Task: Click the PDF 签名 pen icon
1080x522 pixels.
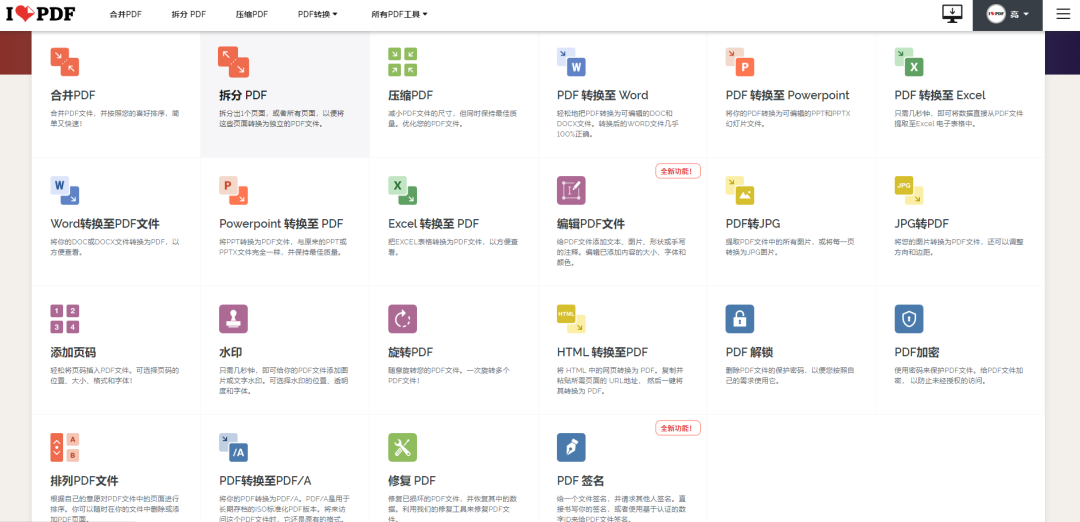Action: (571, 447)
